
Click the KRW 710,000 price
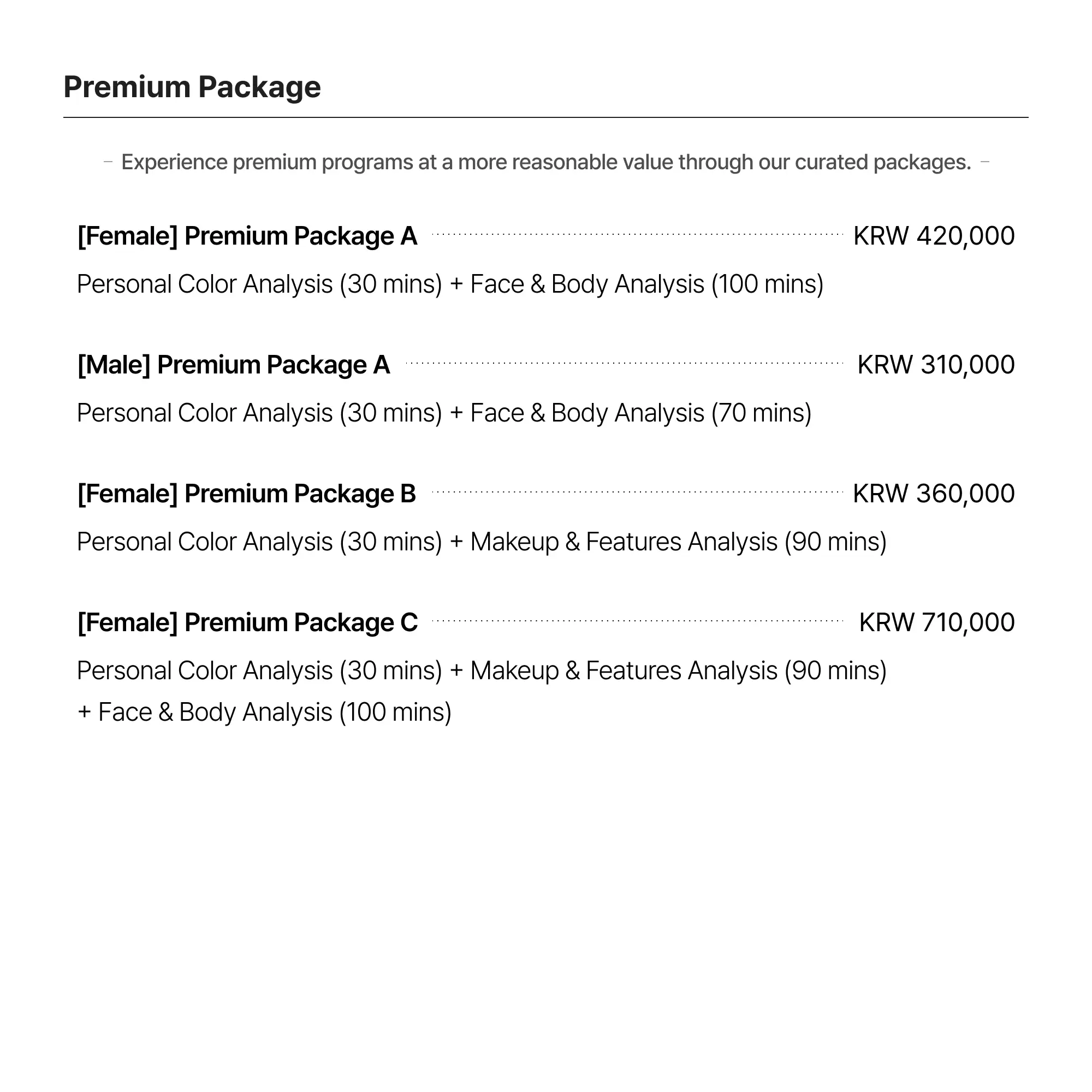936,622
